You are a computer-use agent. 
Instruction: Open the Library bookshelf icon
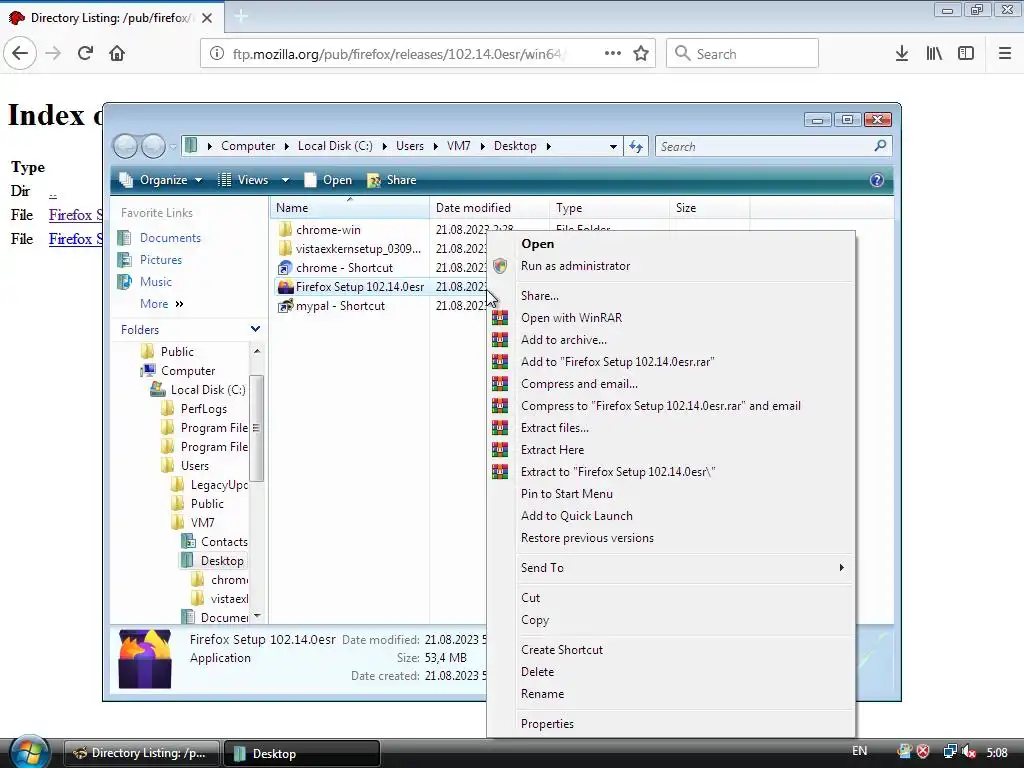[x=934, y=53]
